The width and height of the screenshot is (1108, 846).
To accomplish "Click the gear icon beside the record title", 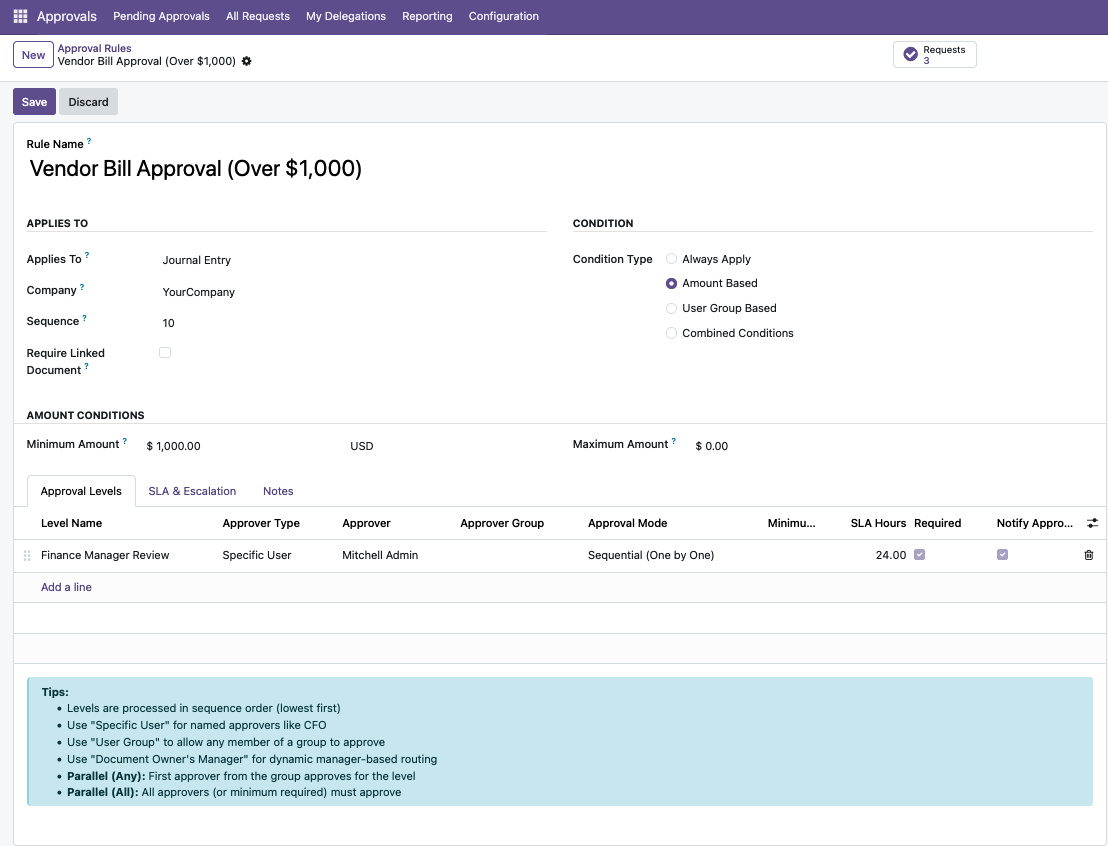I will tap(246, 61).
